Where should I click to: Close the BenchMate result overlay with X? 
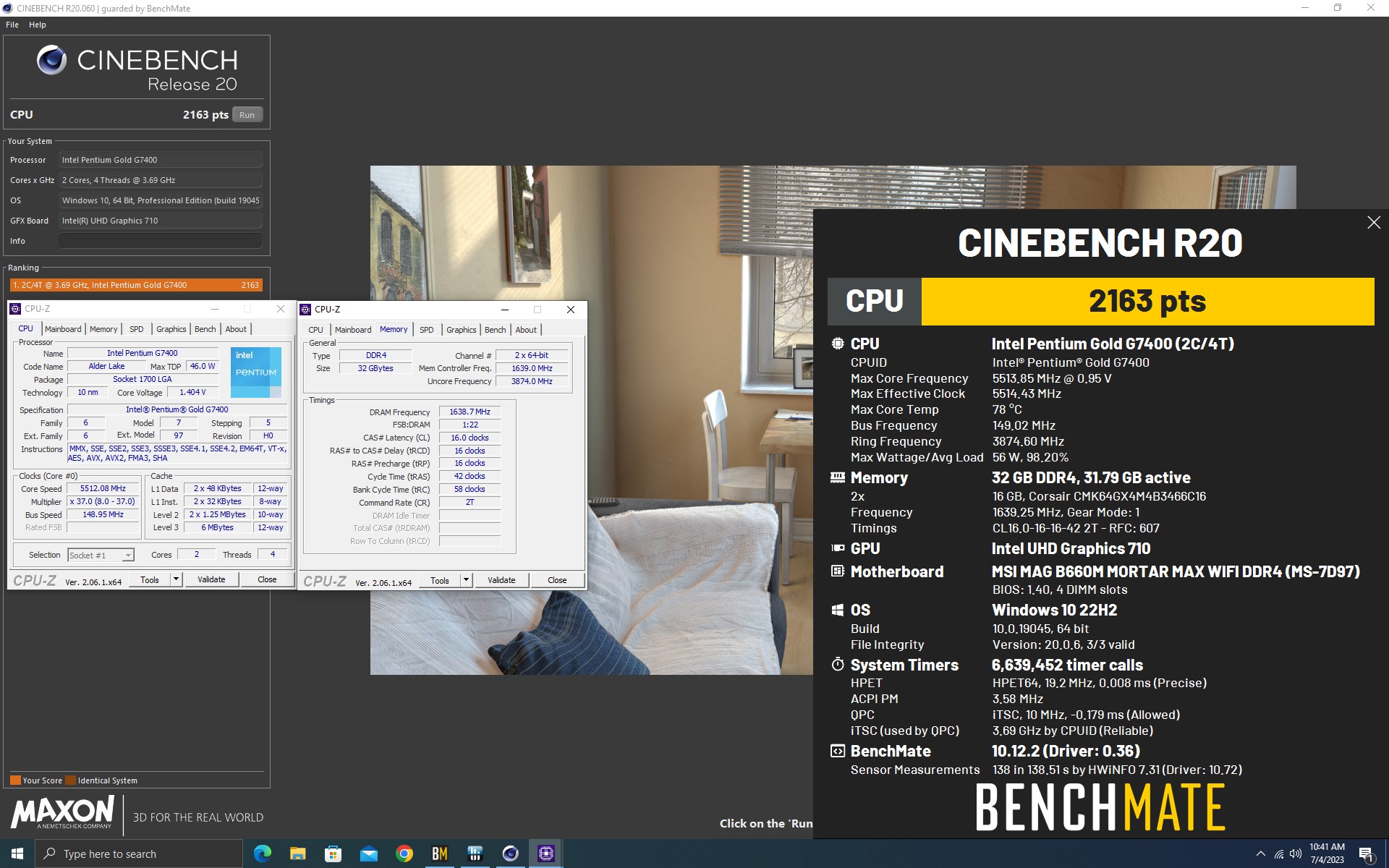[1374, 223]
